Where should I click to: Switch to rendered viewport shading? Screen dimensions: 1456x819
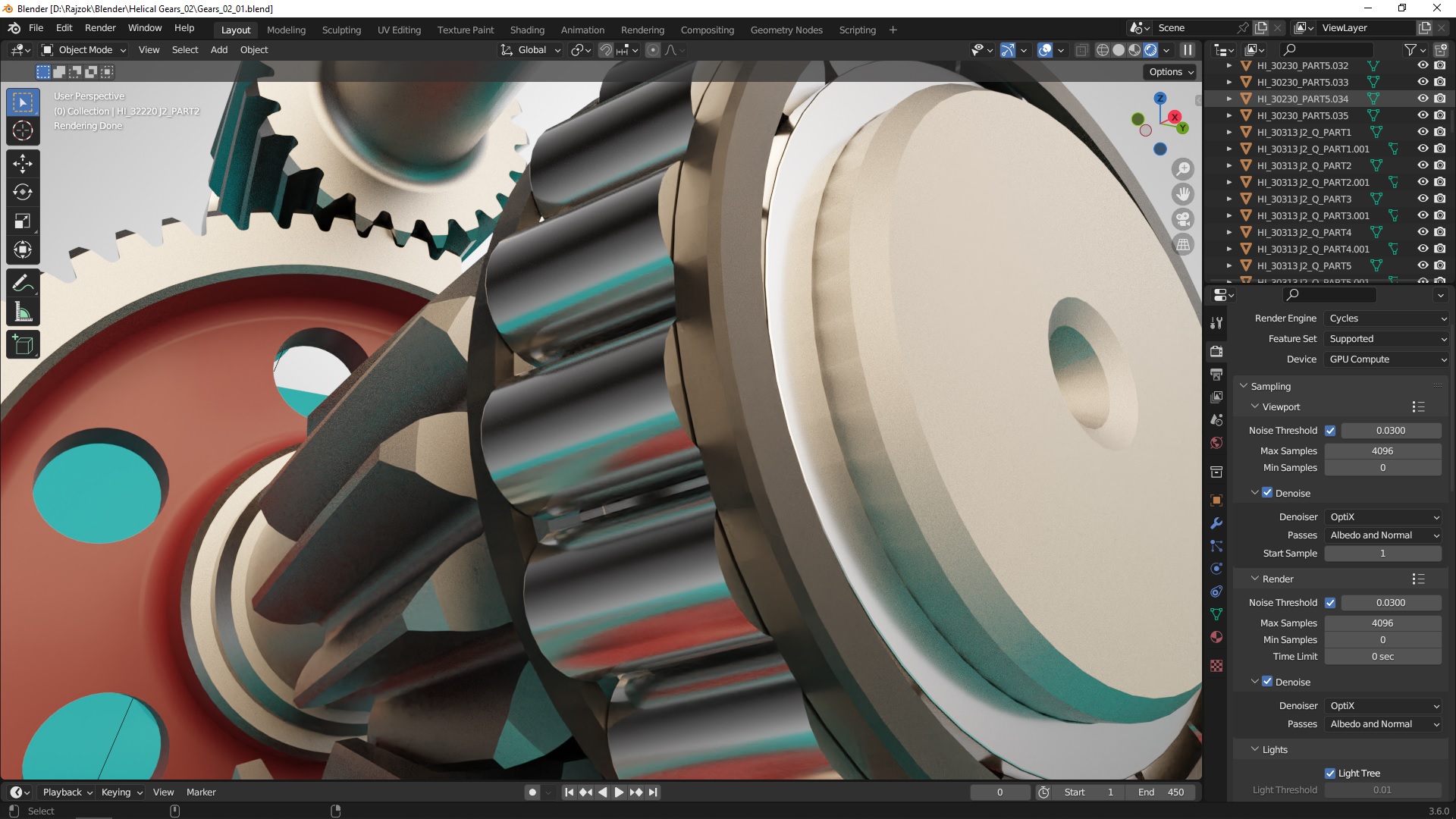coord(1150,50)
